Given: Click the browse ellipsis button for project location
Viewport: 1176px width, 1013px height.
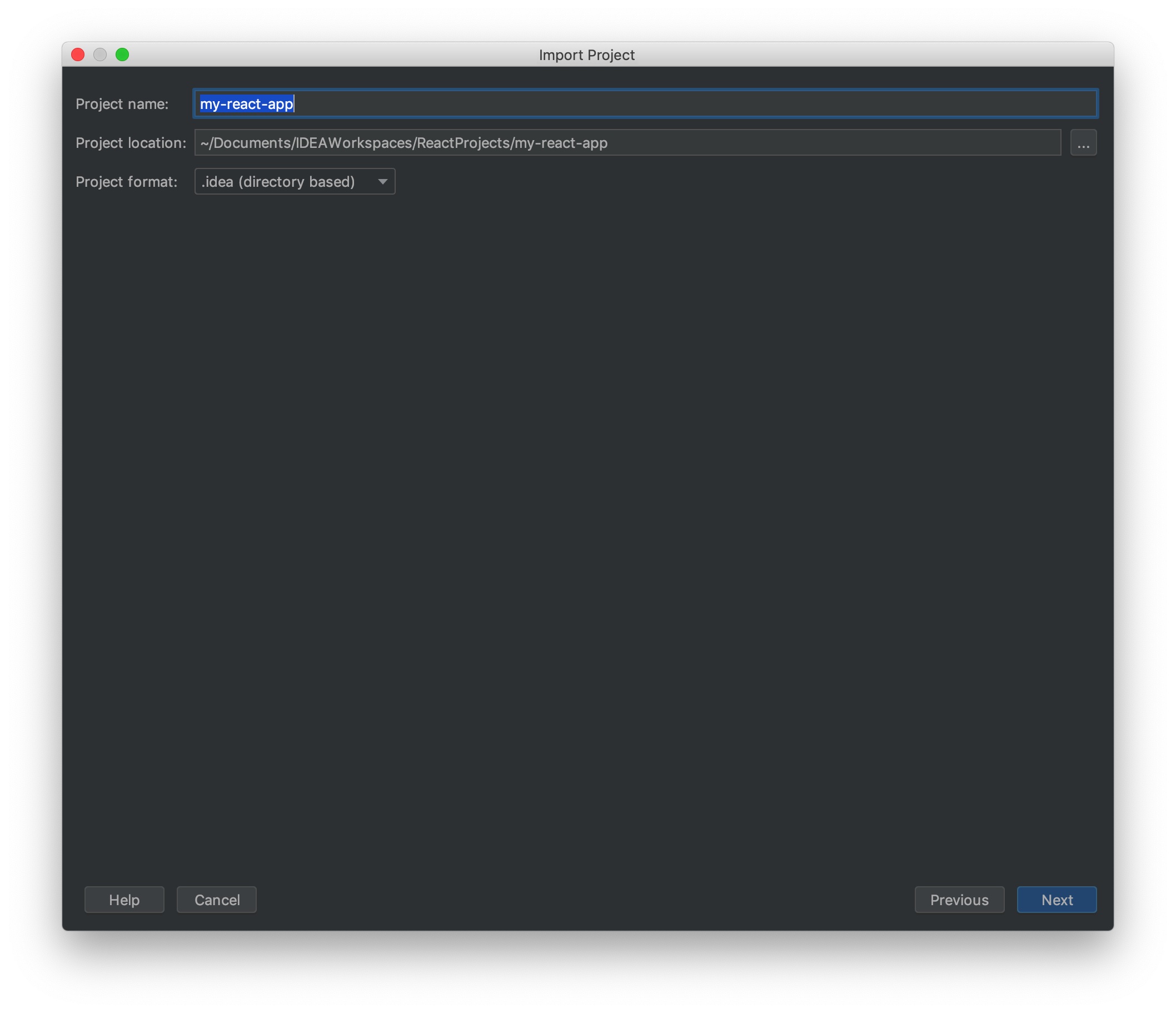Looking at the screenshot, I should [1083, 142].
